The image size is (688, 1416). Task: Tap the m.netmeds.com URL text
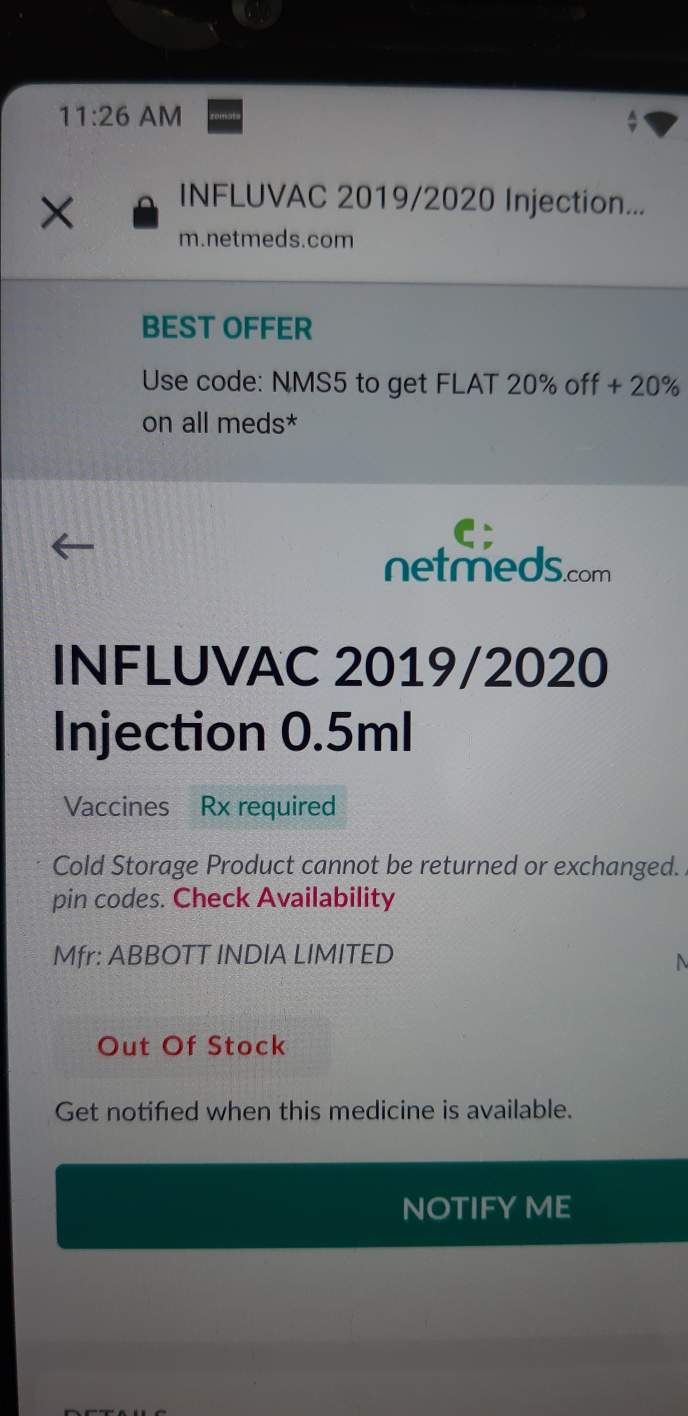(x=266, y=239)
